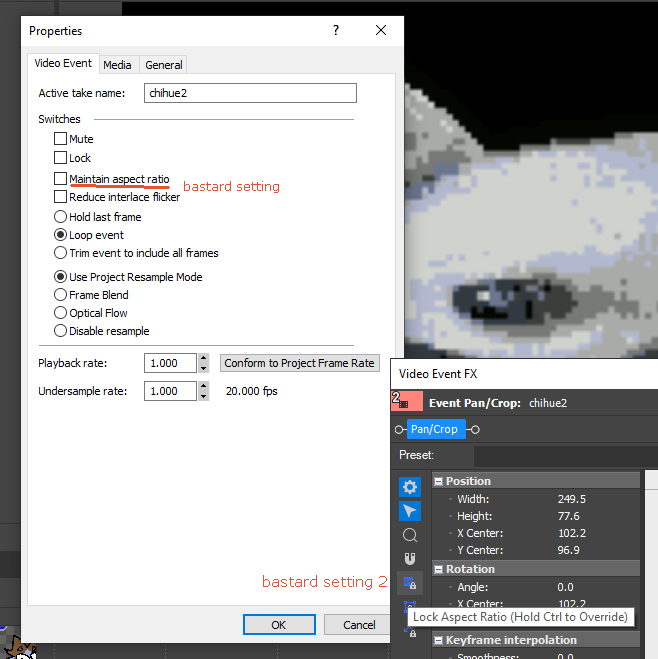This screenshot has height=659, width=658.
Task: Collapse the Keyframe interpolation section
Action: click(x=439, y=640)
